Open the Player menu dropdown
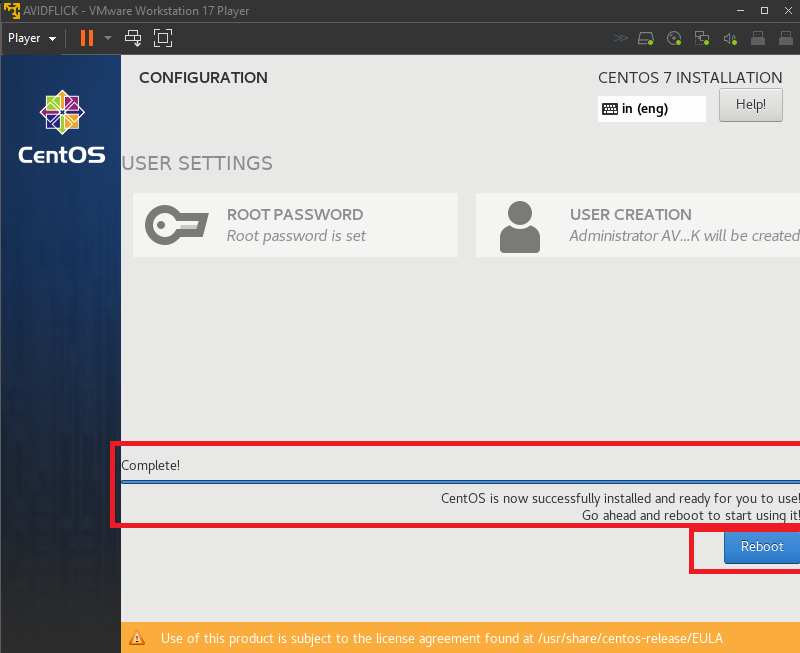Screen dimensions: 800x653 coord(32,38)
